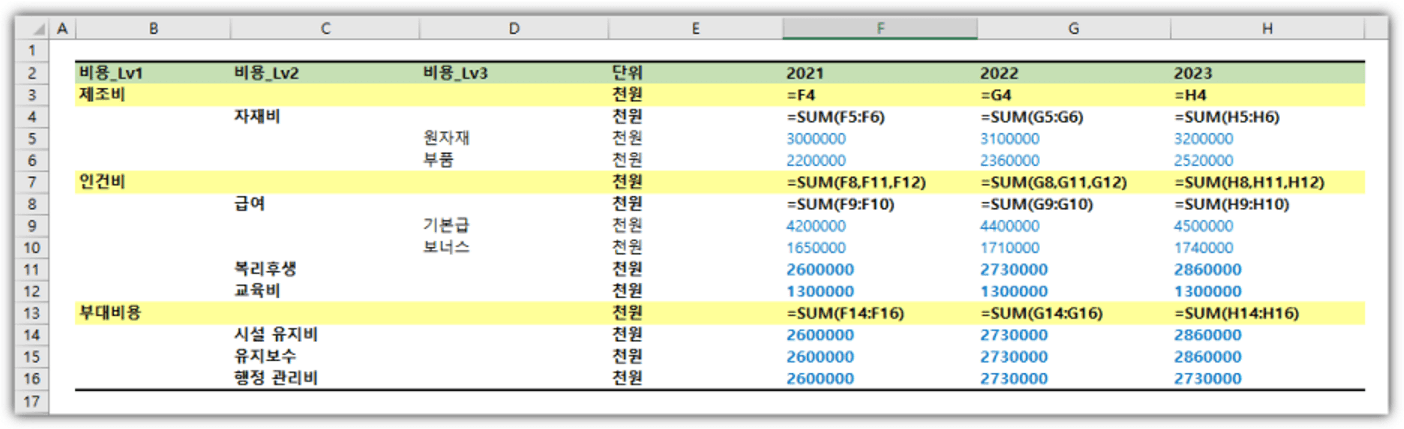1404x429 pixels.
Task: Click the =SUM(F9:F10) formula cell
Action: (x=880, y=204)
